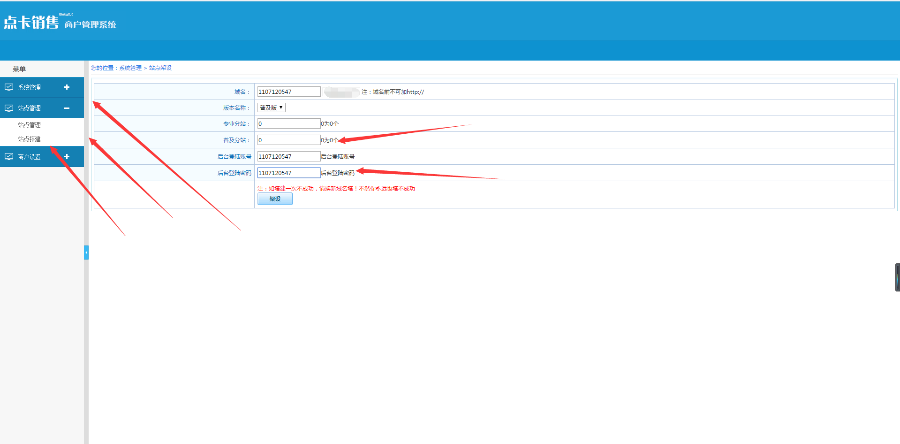
Task: Click the middle breadcrumb link above the form
Action: (x=130, y=68)
